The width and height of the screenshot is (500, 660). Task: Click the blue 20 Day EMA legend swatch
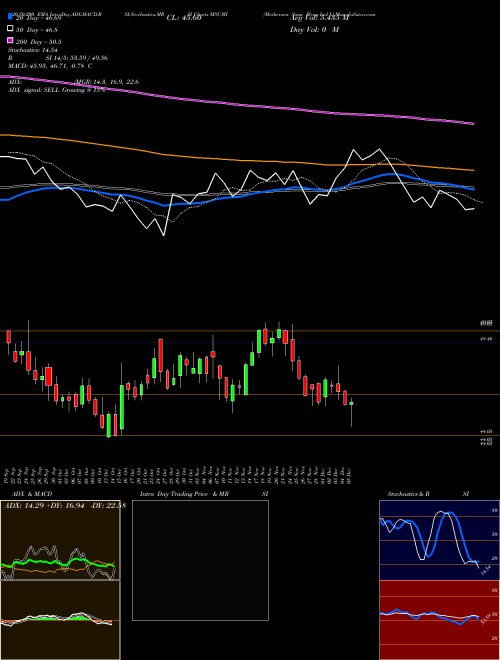pyautogui.click(x=10, y=17)
